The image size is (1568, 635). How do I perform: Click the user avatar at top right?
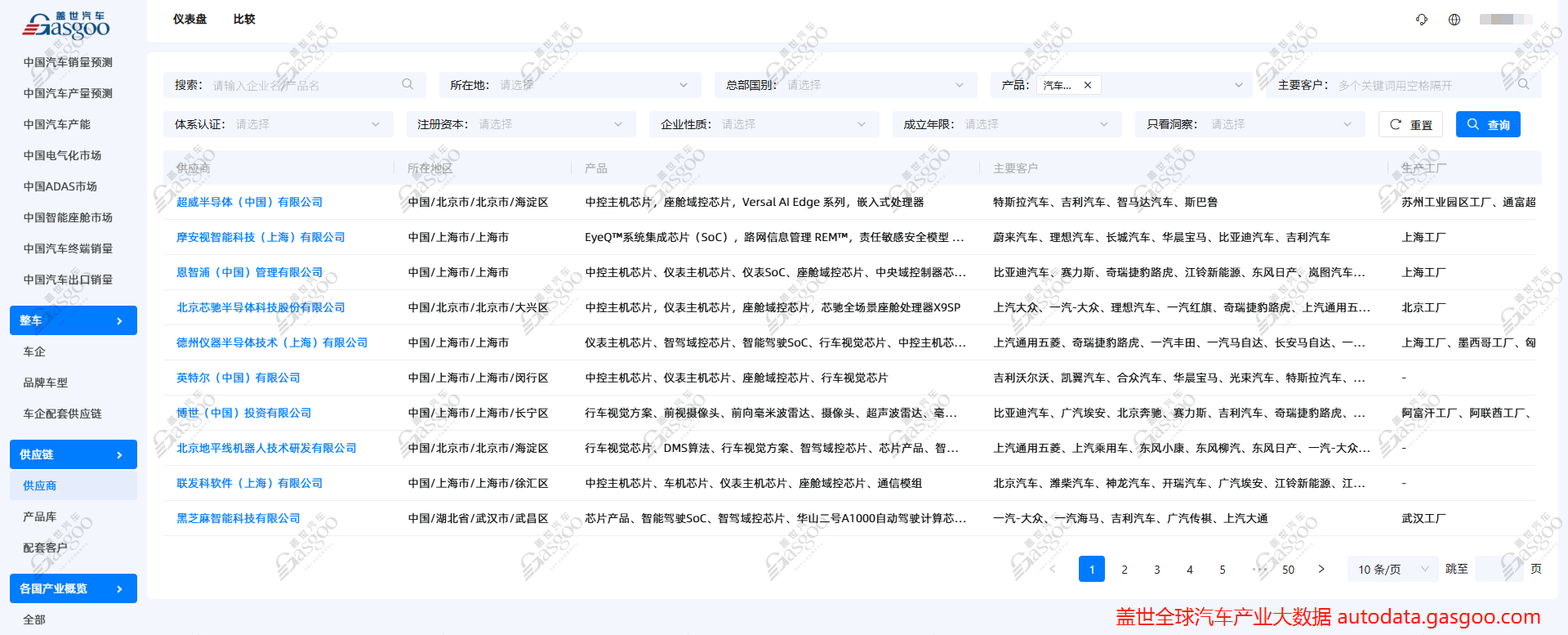click(x=1505, y=20)
